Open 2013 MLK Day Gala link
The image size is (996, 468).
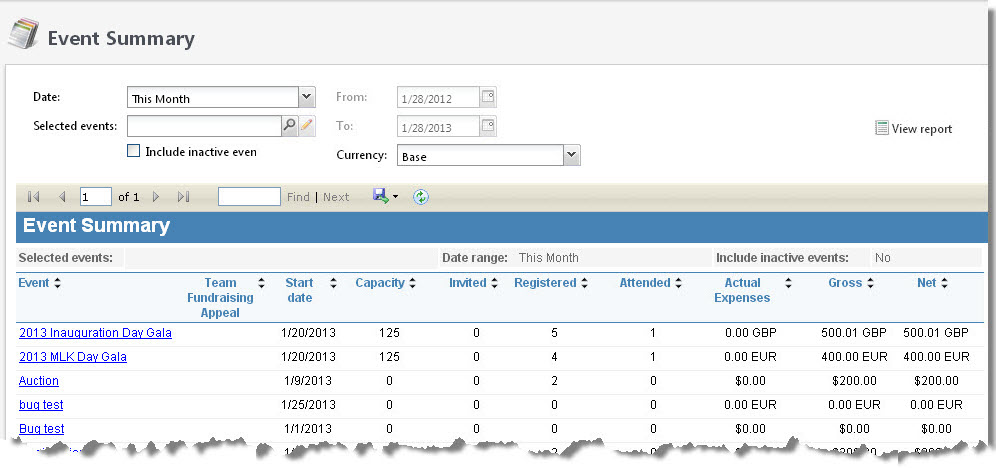73,357
